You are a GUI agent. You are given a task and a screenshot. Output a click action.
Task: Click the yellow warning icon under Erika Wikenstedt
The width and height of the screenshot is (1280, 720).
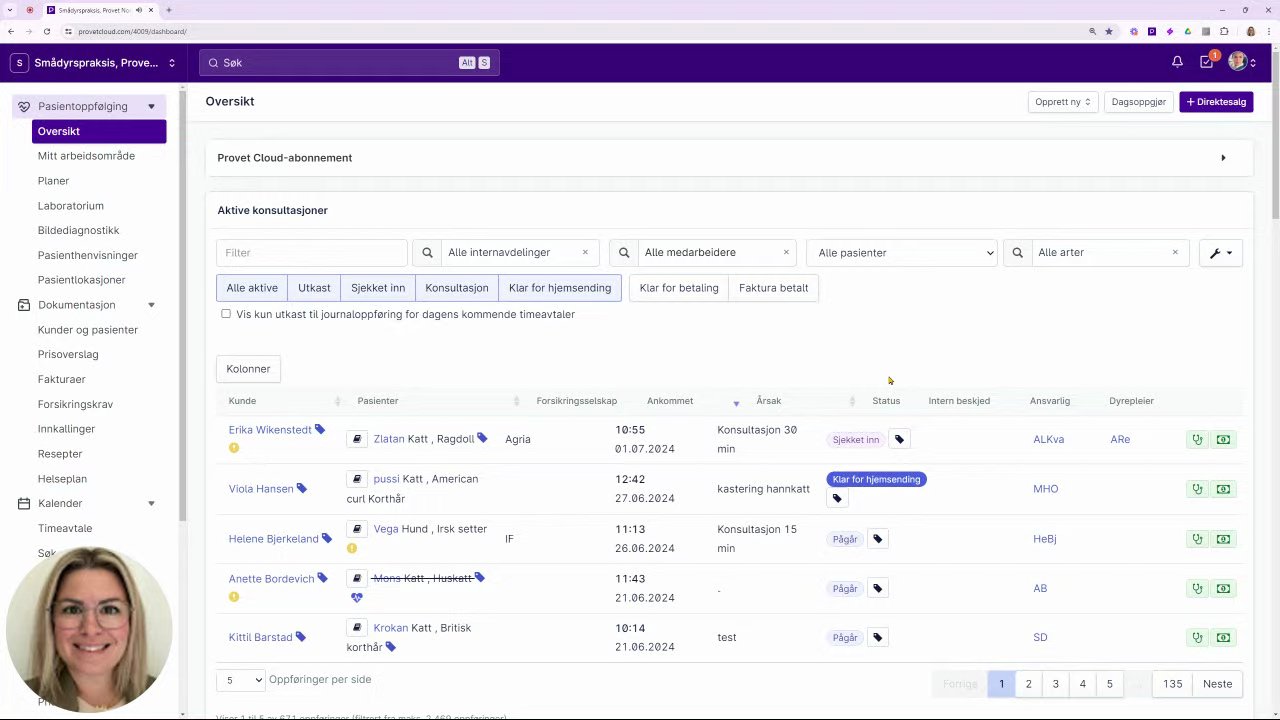[x=234, y=448]
